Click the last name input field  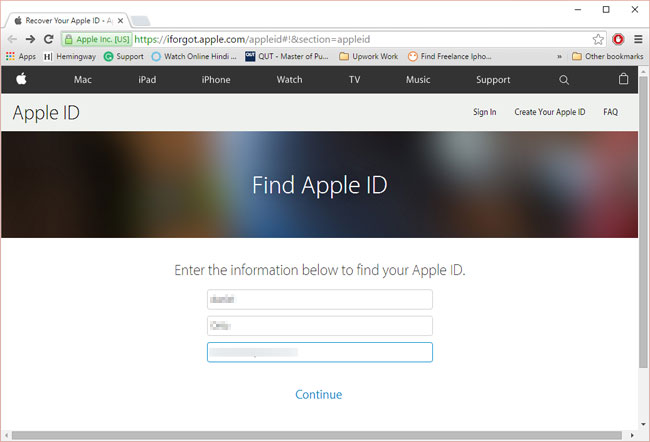tap(320, 326)
